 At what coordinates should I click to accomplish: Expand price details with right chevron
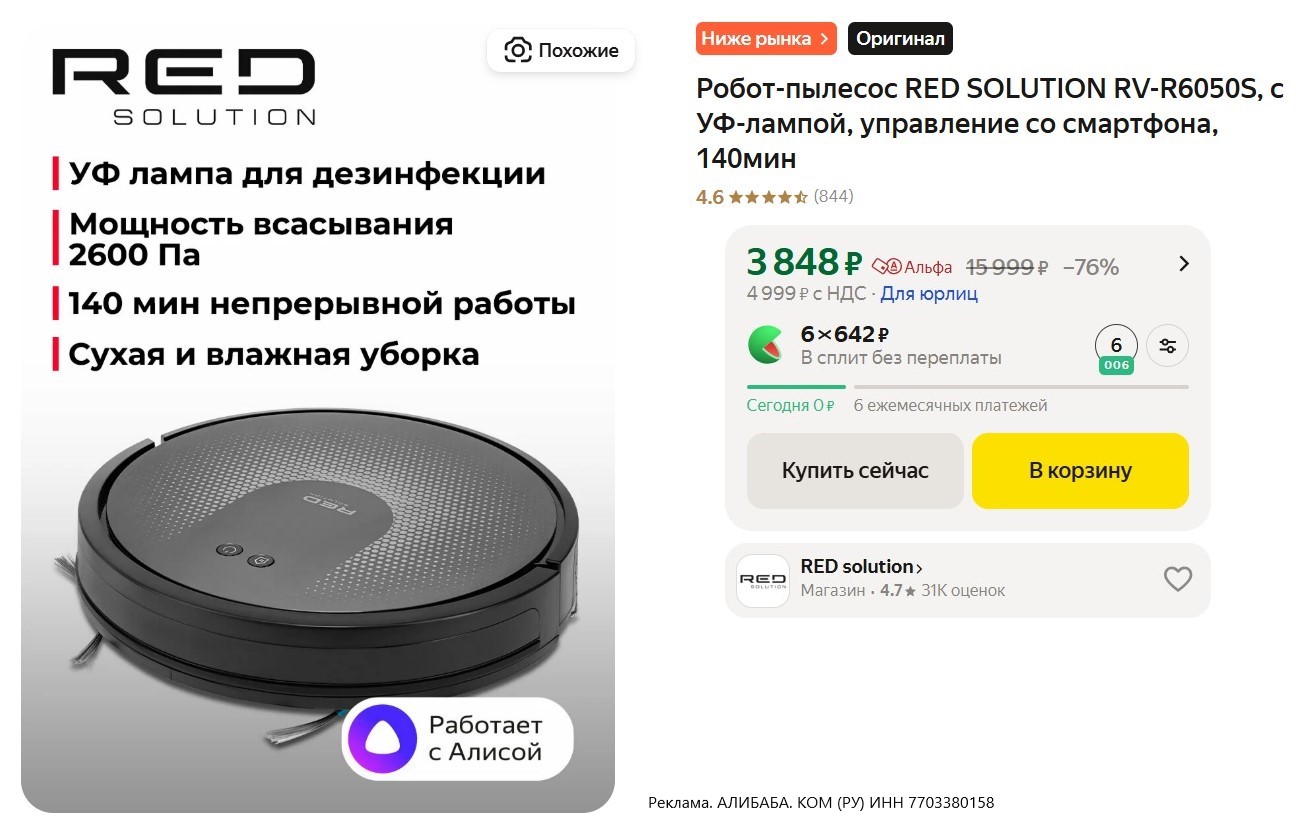pyautogui.click(x=1184, y=264)
